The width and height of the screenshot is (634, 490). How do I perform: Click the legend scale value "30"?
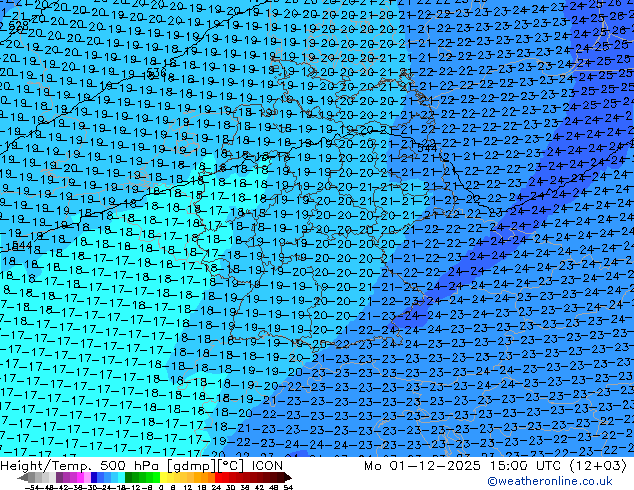pyautogui.click(x=230, y=487)
